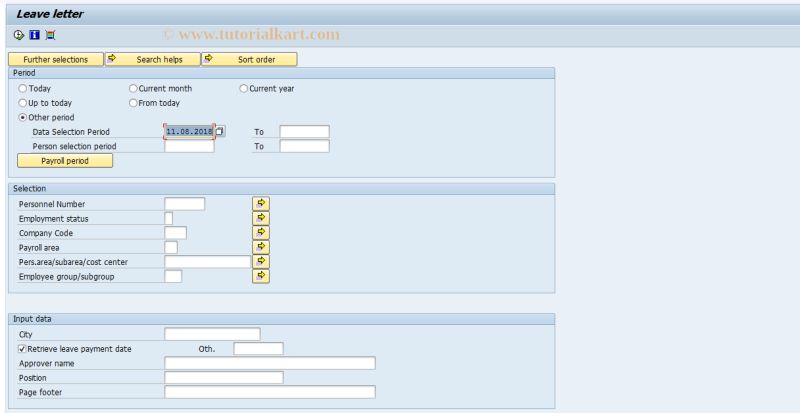Image resolution: width=800 pixels, height=413 pixels.
Task: Click the Personnel Number input field
Action: [185, 204]
